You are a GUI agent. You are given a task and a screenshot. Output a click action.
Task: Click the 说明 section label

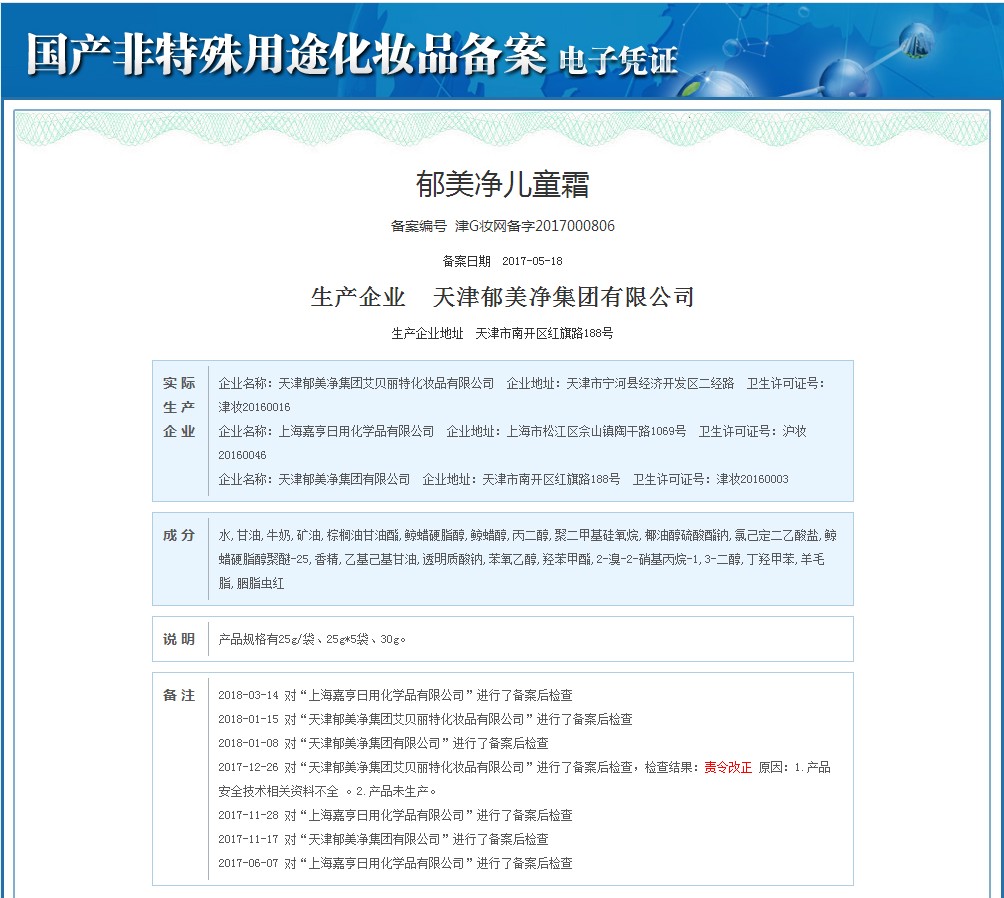(x=179, y=639)
